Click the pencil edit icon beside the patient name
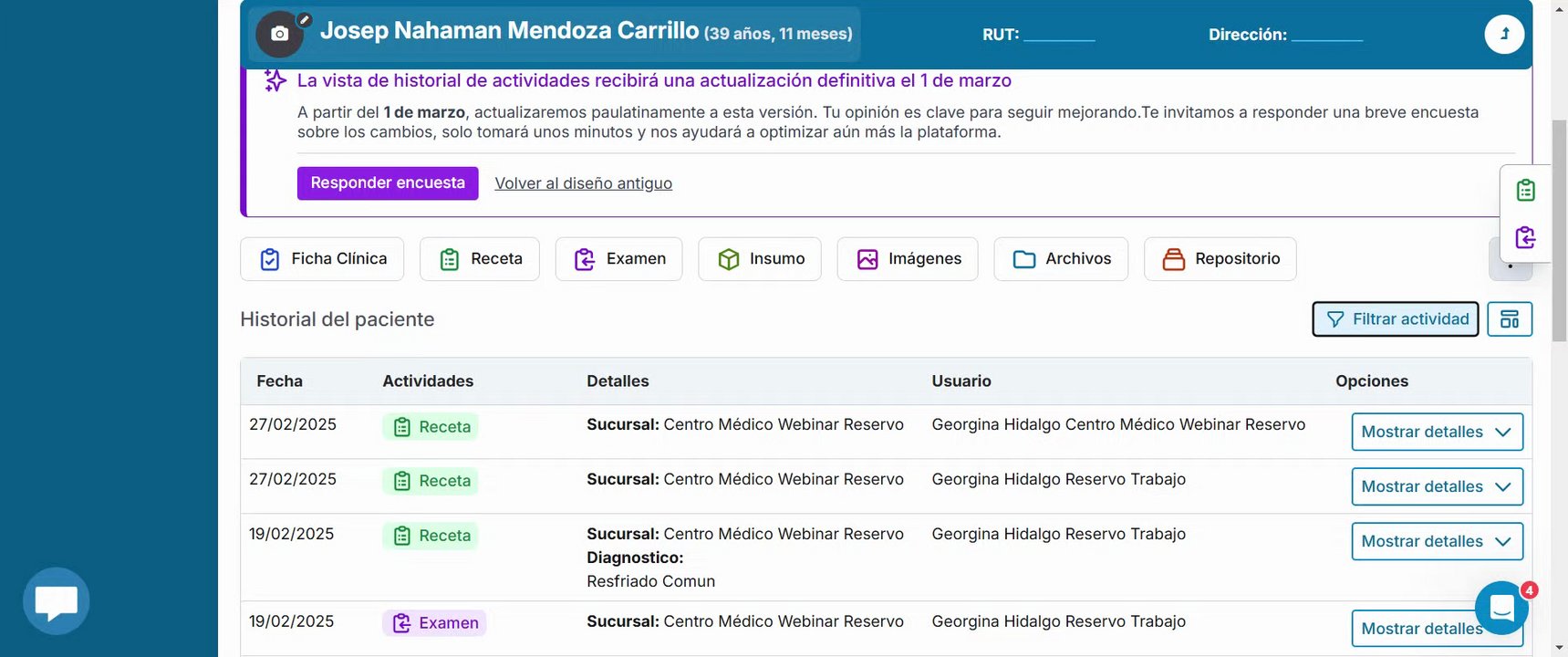The width and height of the screenshot is (1568, 657). point(305,19)
